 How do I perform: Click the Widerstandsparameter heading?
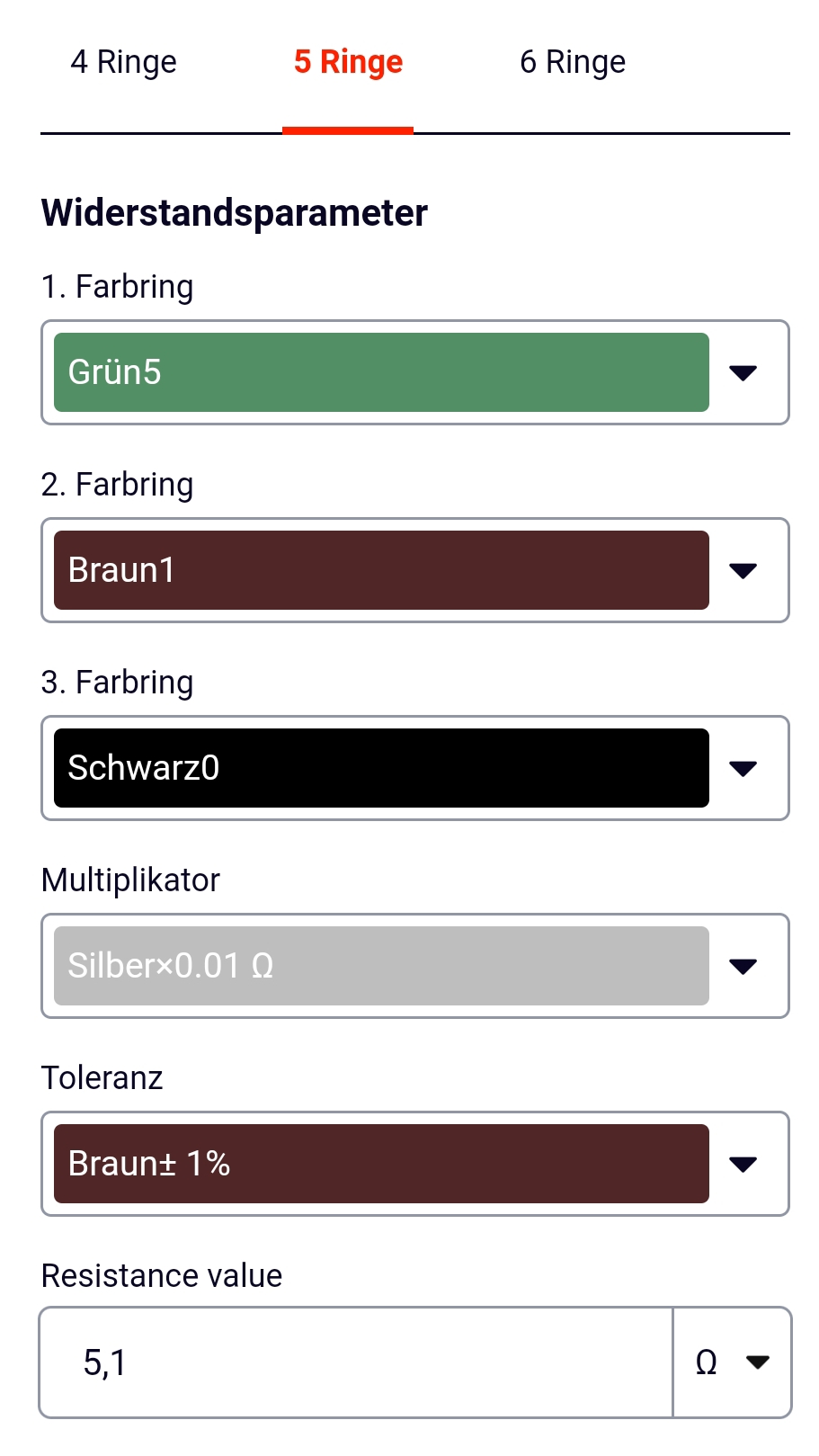[x=235, y=213]
